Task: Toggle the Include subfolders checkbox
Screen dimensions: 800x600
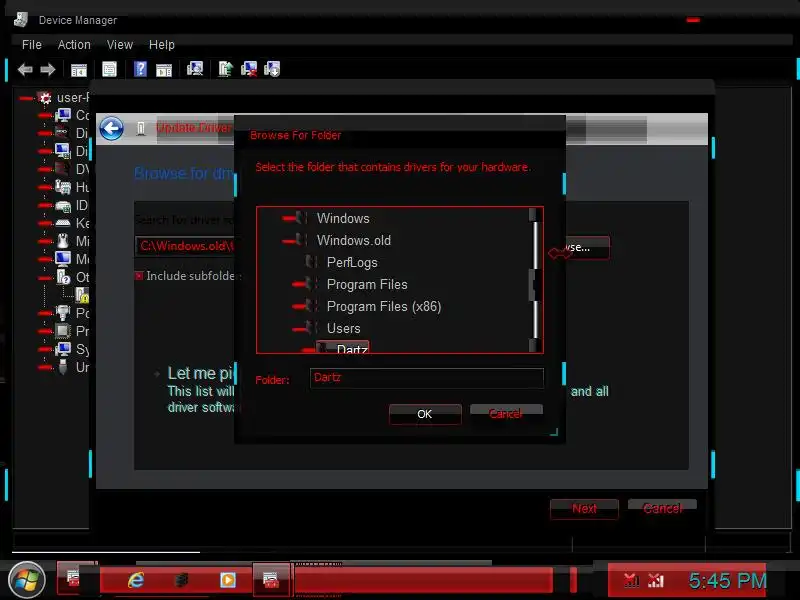Action: pos(139,276)
